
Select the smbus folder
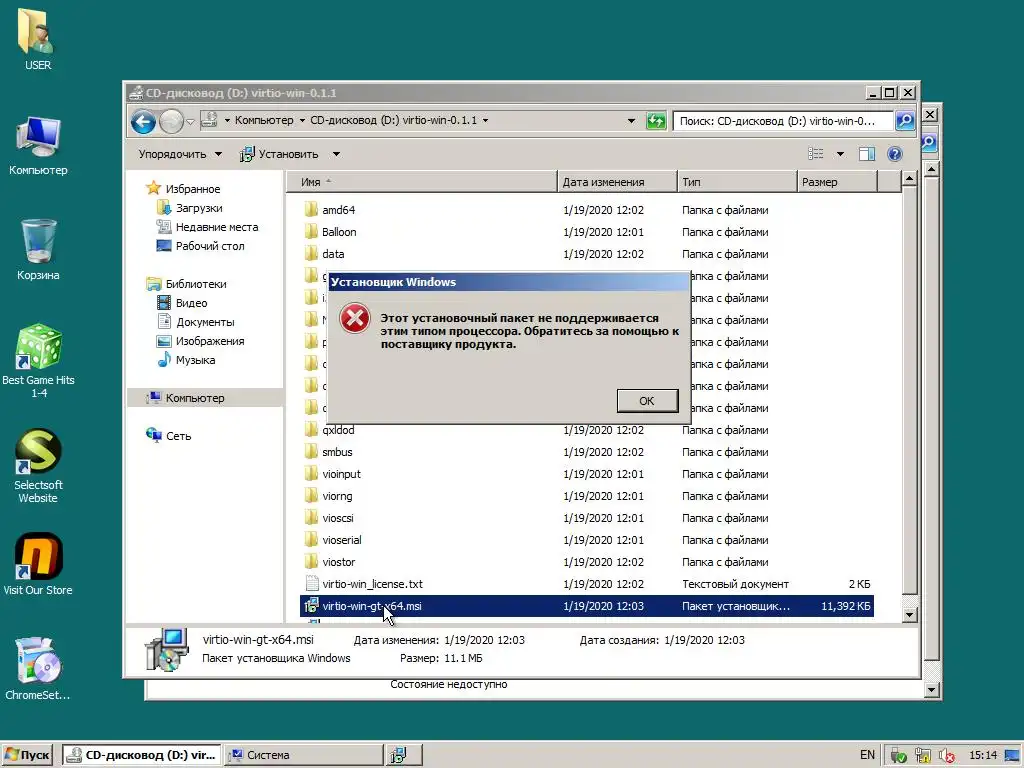click(337, 452)
